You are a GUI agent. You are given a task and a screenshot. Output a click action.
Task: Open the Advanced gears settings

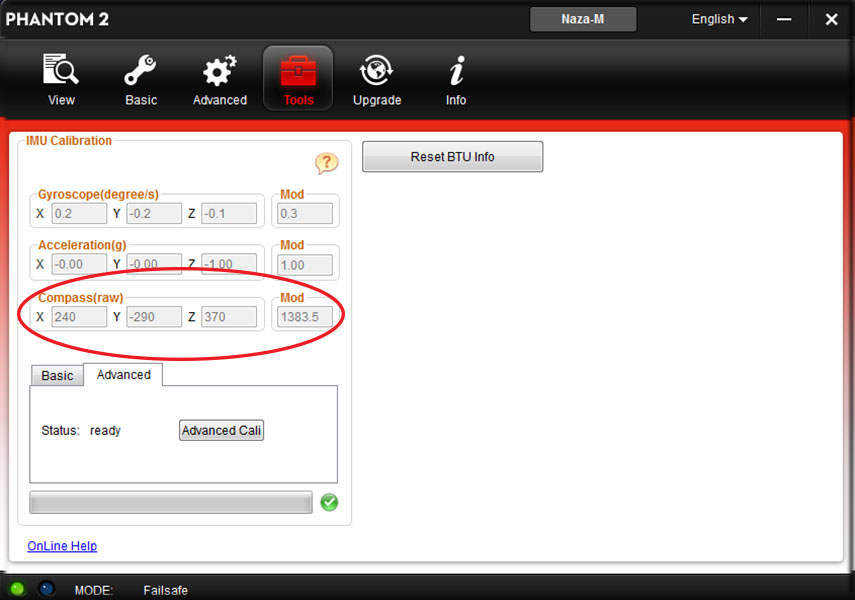(x=220, y=79)
